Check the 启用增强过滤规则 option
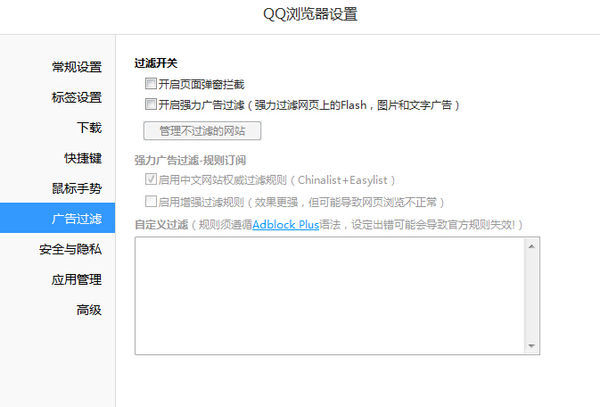The image size is (600, 407). point(150,201)
